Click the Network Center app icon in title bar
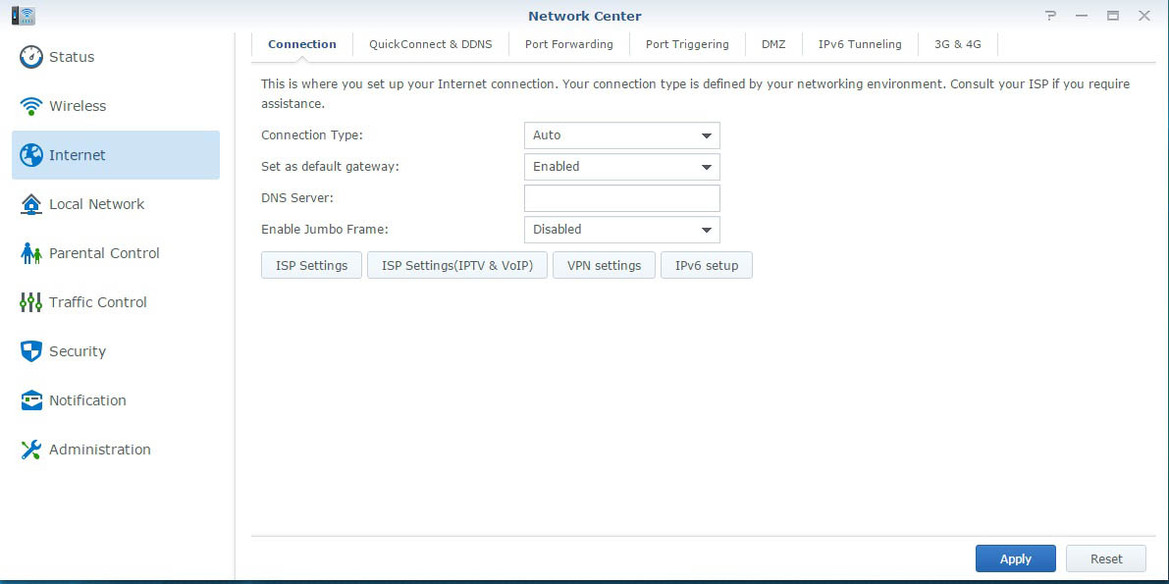The image size is (1169, 584). (24, 15)
